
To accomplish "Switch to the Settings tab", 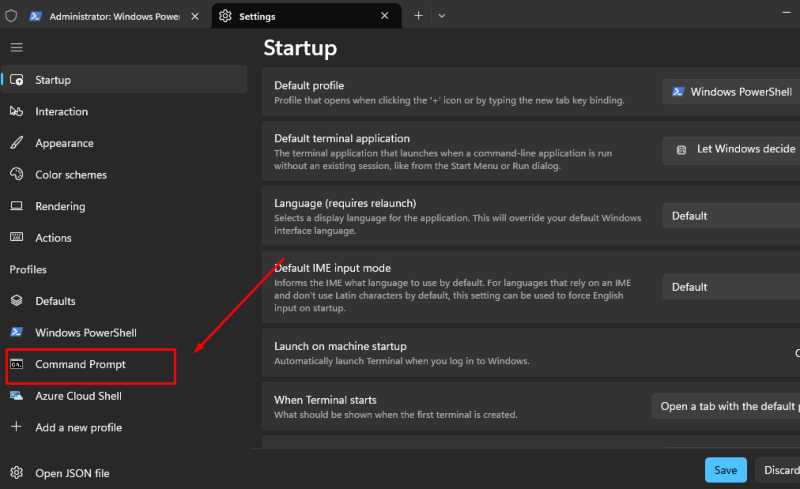I will tap(306, 16).
